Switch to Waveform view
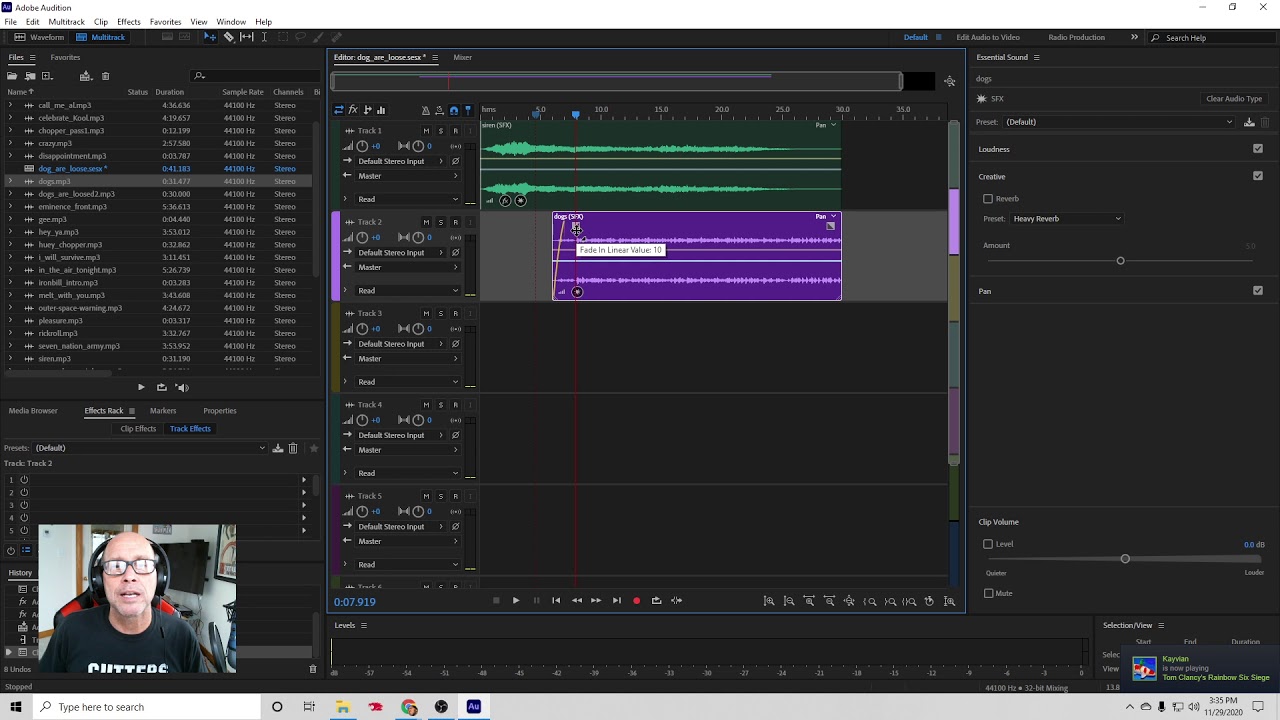 click(x=41, y=37)
